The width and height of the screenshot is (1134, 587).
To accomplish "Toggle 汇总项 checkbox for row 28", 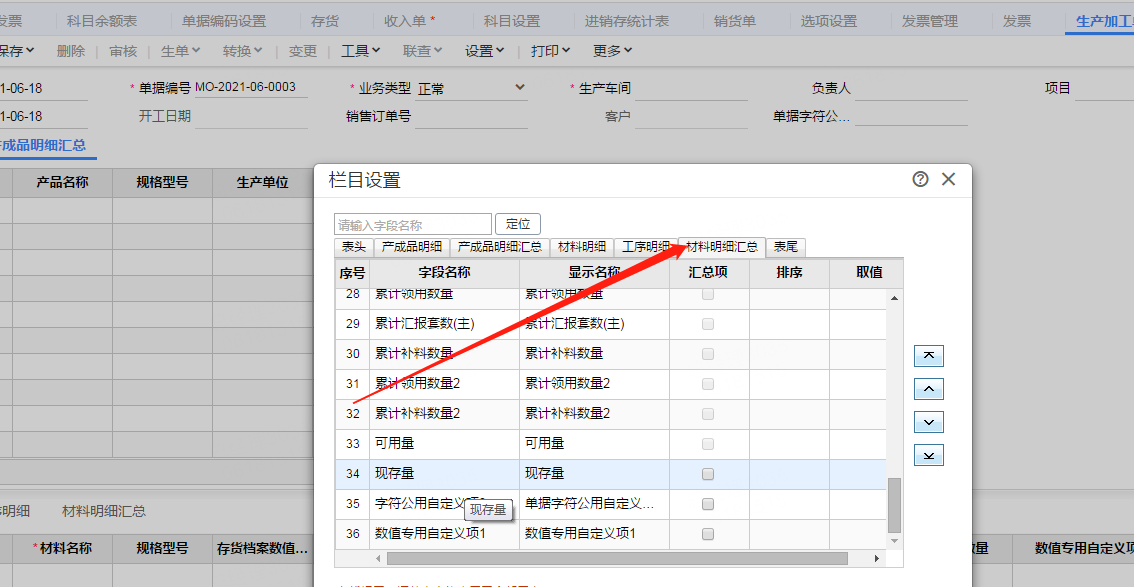I will (x=708, y=294).
